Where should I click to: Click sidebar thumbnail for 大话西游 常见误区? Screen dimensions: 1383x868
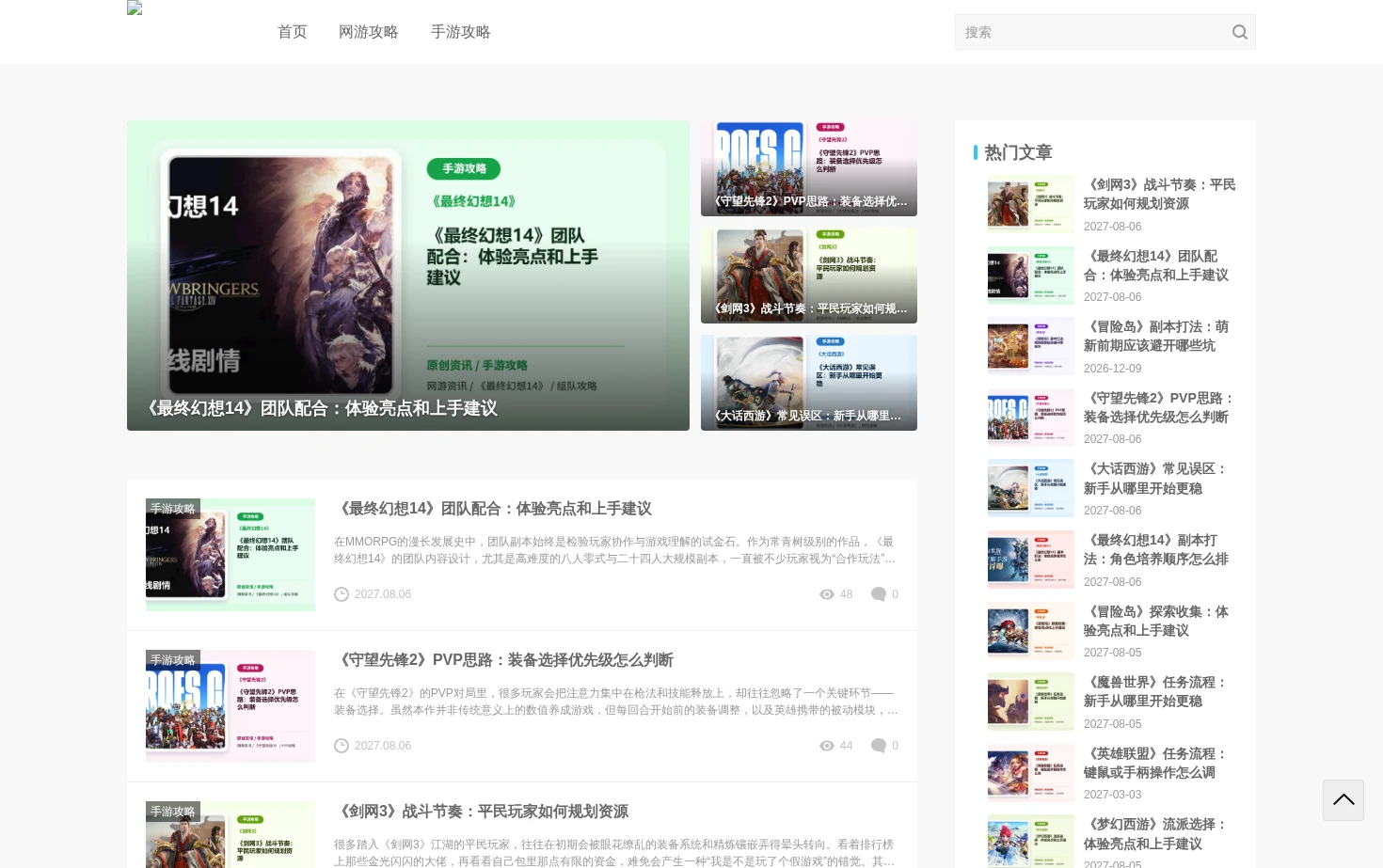(1031, 488)
